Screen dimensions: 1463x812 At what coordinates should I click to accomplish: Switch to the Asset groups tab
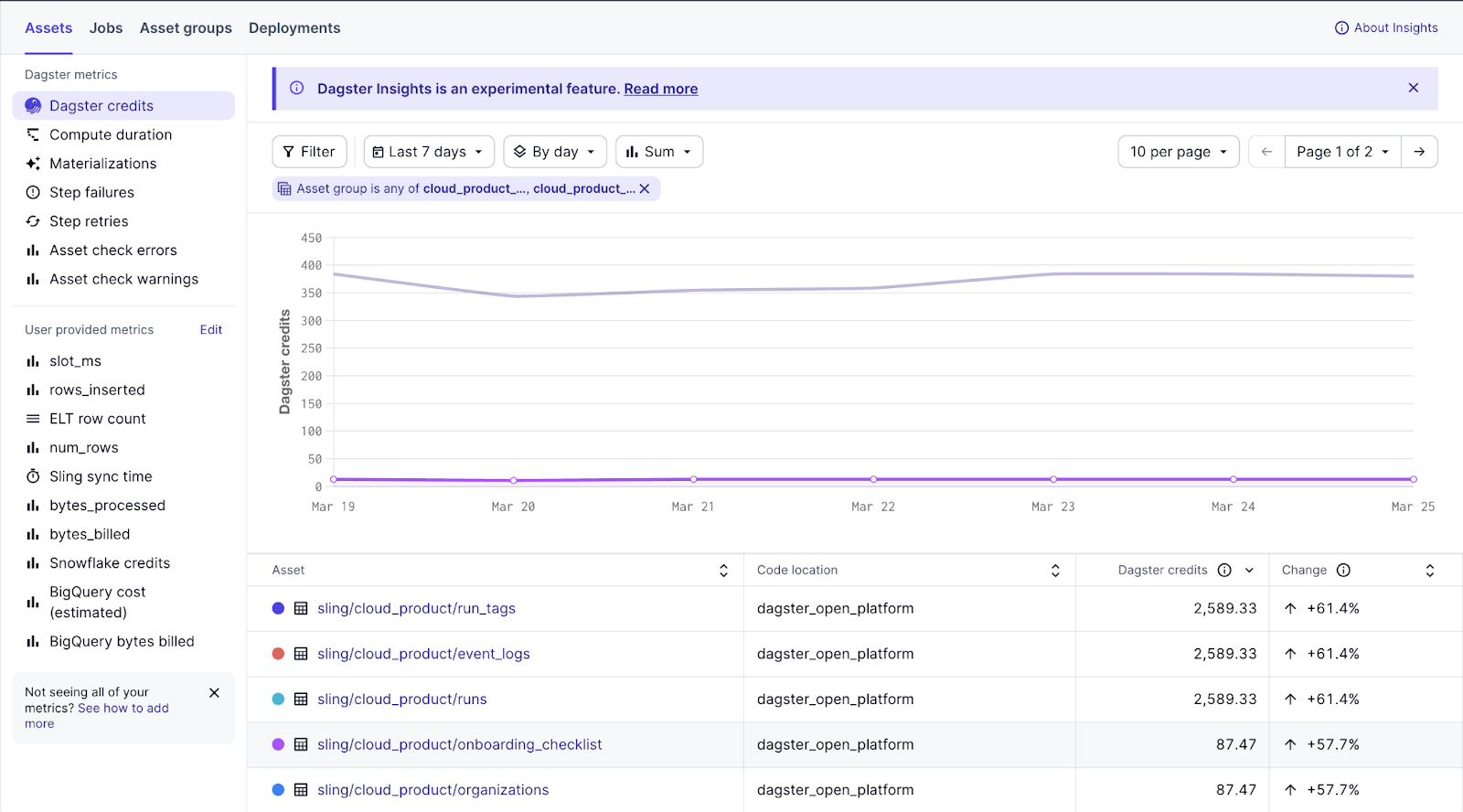(186, 28)
